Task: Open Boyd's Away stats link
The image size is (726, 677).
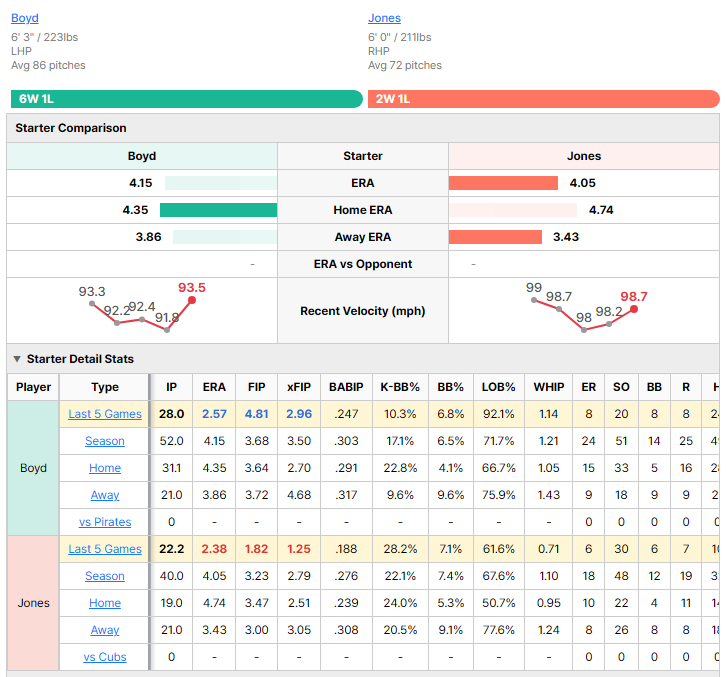Action: coord(105,495)
